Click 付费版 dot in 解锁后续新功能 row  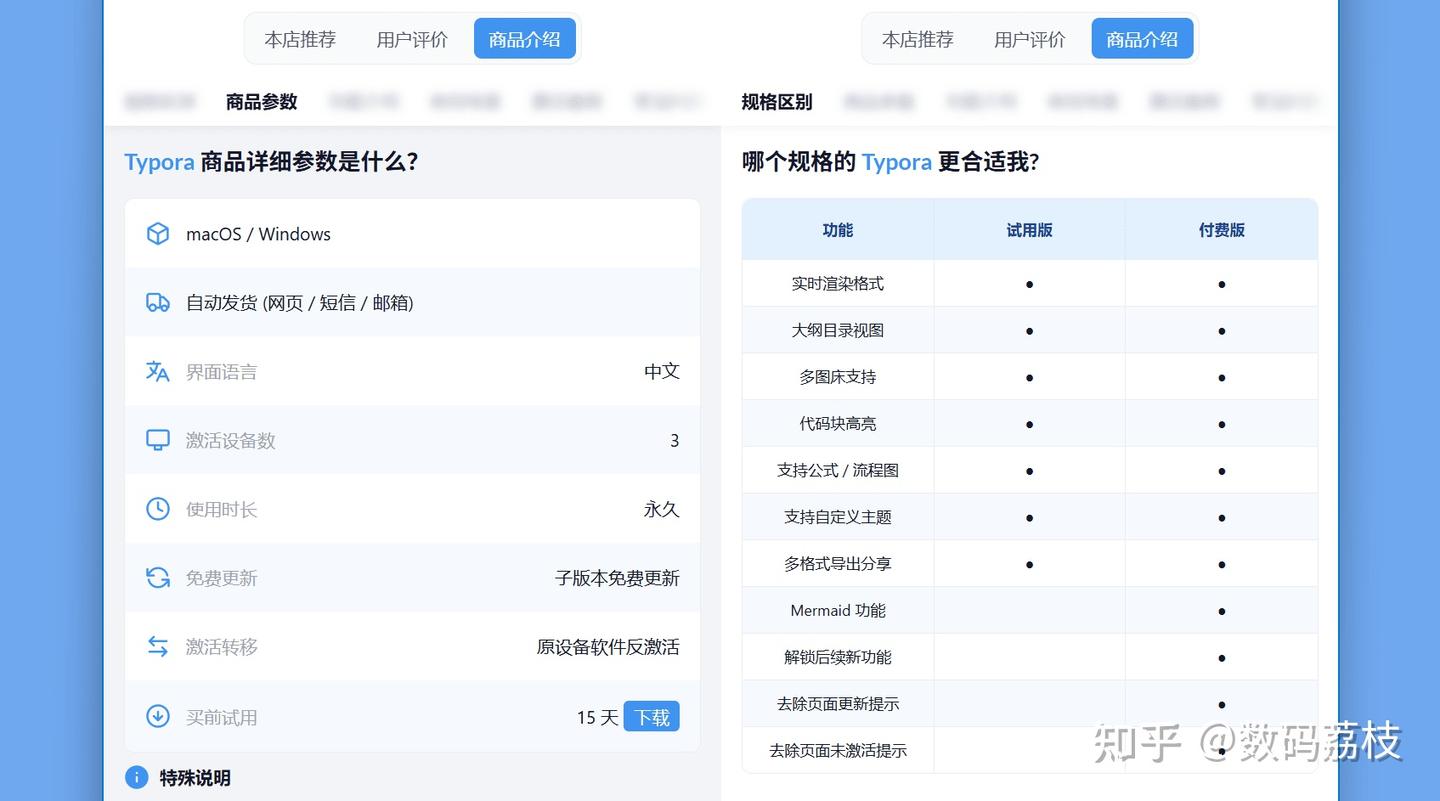pos(1222,658)
